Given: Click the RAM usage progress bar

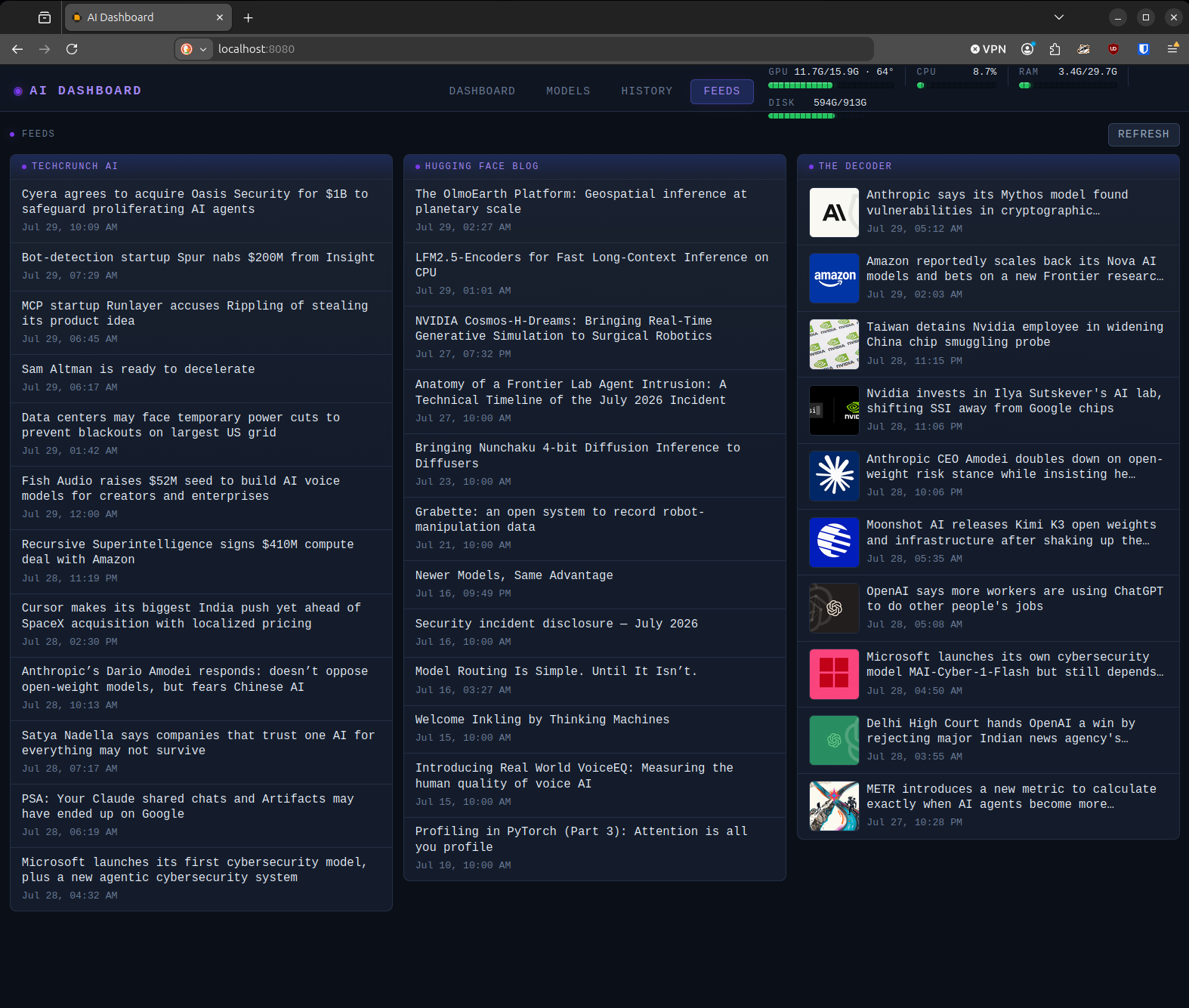Looking at the screenshot, I should (x=1067, y=85).
